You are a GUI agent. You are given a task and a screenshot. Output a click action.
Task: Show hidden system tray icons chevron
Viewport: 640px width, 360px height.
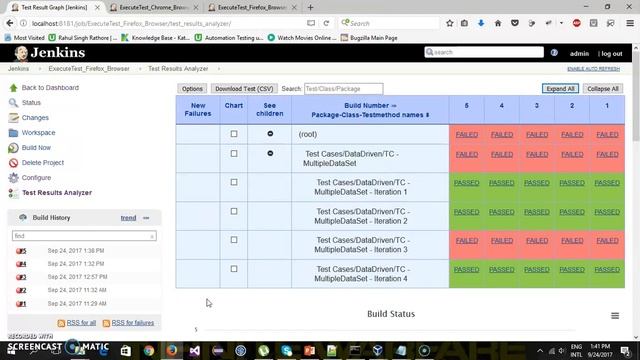coord(540,351)
